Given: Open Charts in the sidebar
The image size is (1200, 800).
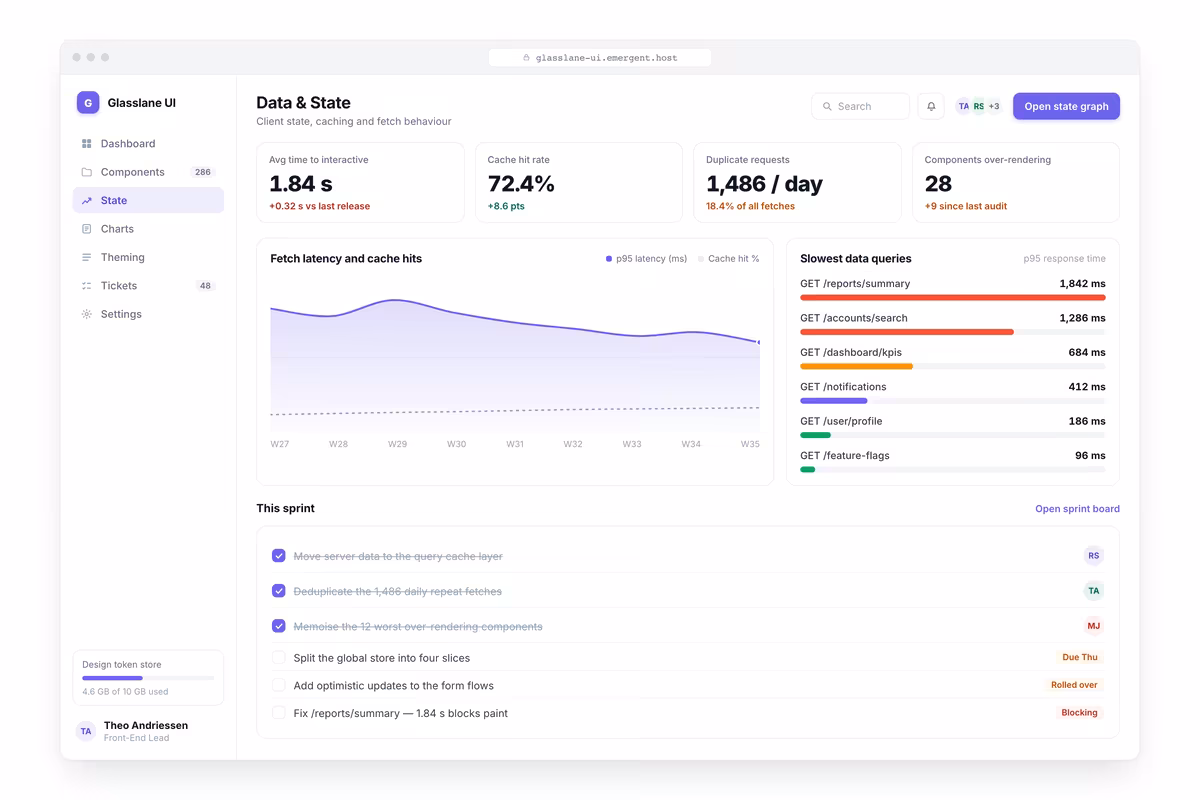Looking at the screenshot, I should click(x=148, y=229).
